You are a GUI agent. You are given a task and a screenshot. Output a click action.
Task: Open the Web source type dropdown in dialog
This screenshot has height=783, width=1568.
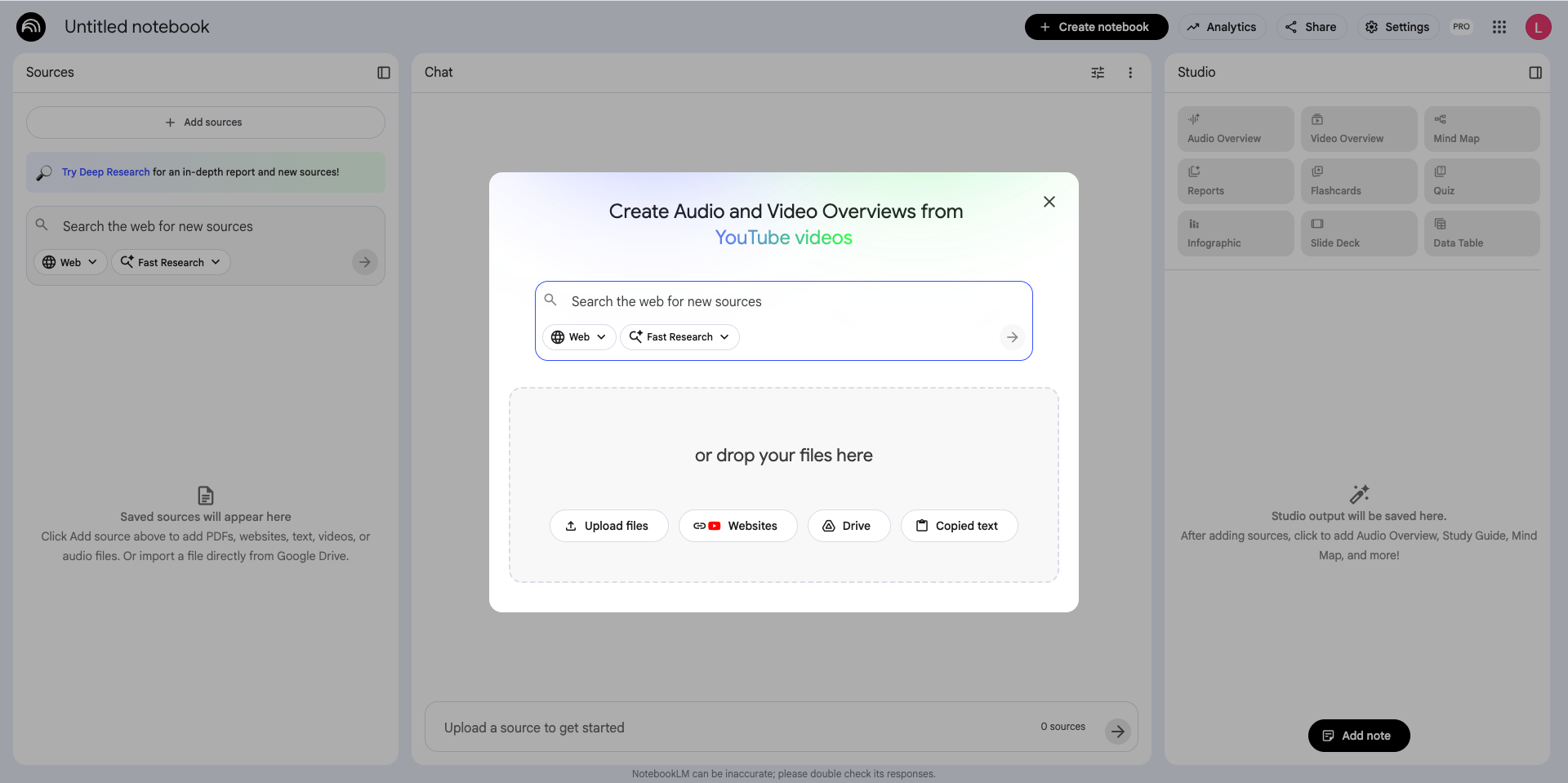(x=579, y=336)
